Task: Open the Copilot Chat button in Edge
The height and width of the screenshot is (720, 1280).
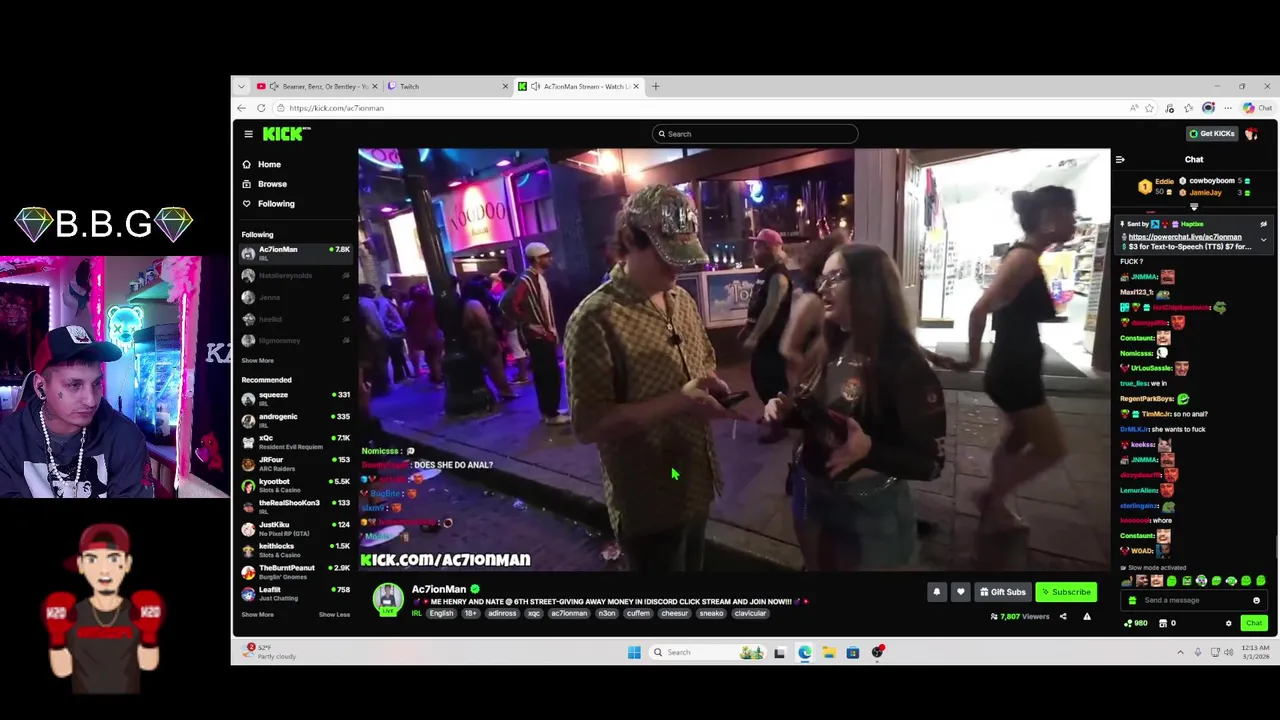Action: pos(1258,108)
